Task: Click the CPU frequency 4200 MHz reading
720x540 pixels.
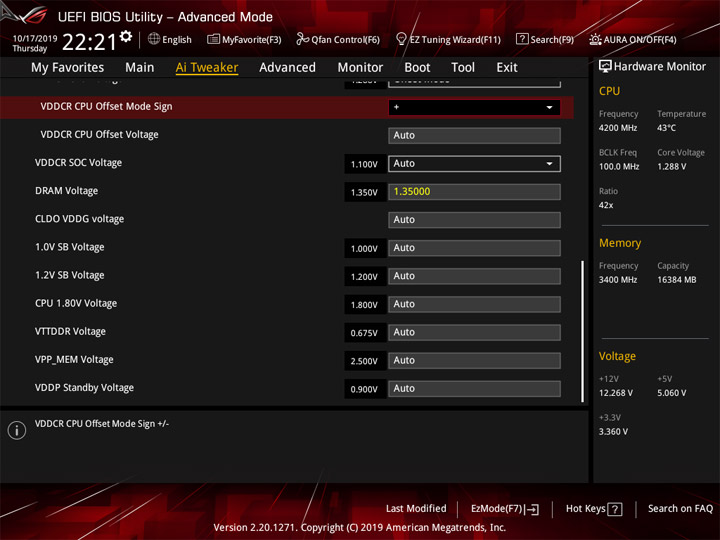Action: pos(618,128)
